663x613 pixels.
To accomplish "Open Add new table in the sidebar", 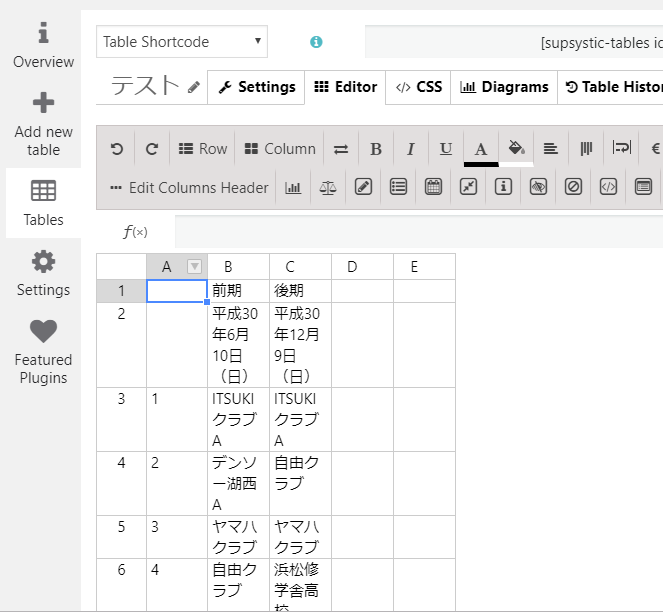I will pos(43,124).
